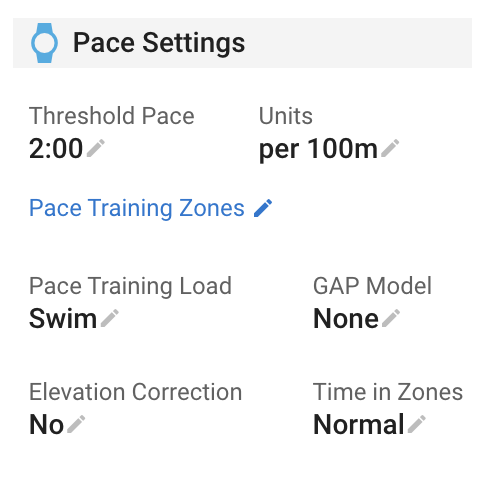Edit Threshold Pace using its pencil icon
This screenshot has height=482, width=496.
tap(96, 148)
